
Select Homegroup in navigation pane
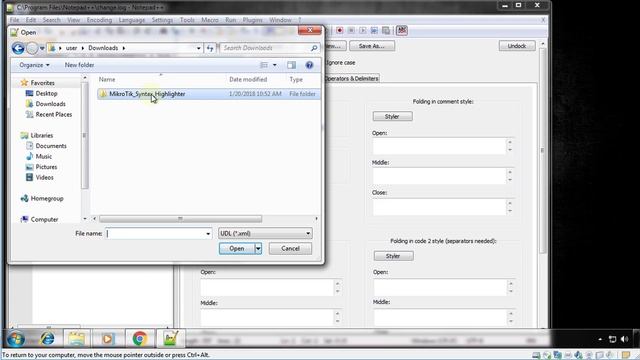click(x=47, y=199)
